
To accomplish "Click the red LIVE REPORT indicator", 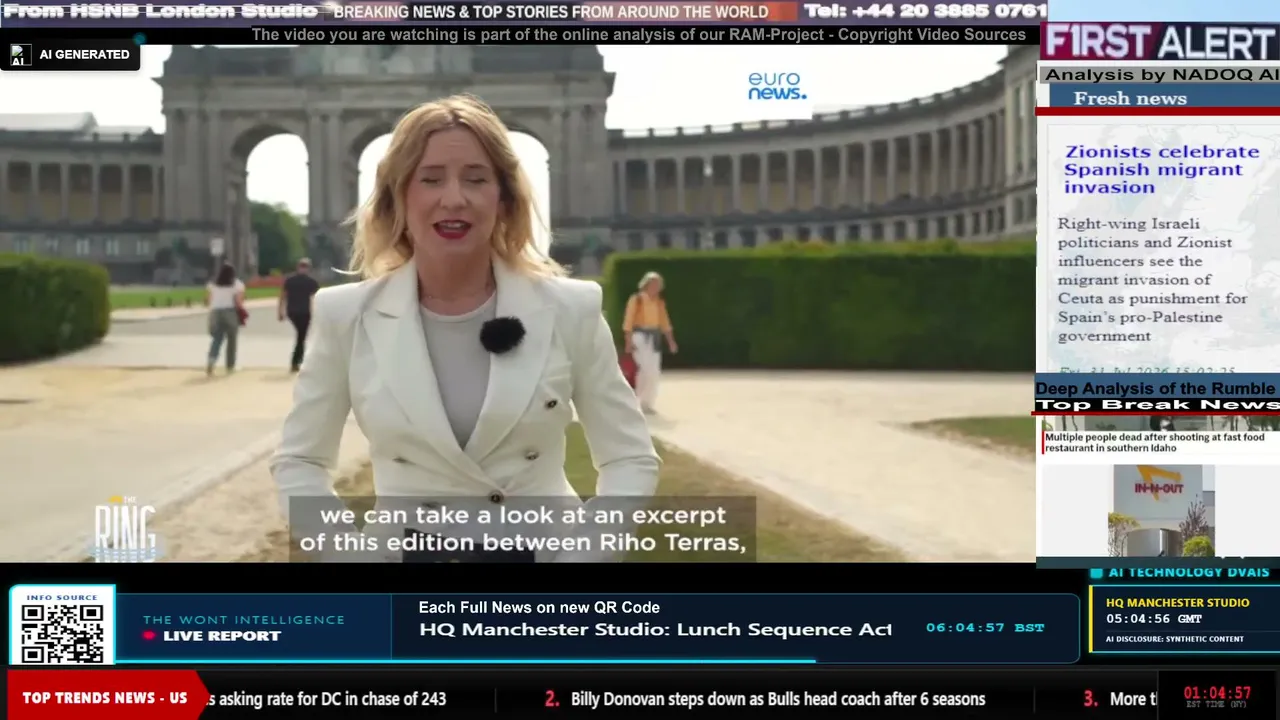I will pyautogui.click(x=212, y=636).
